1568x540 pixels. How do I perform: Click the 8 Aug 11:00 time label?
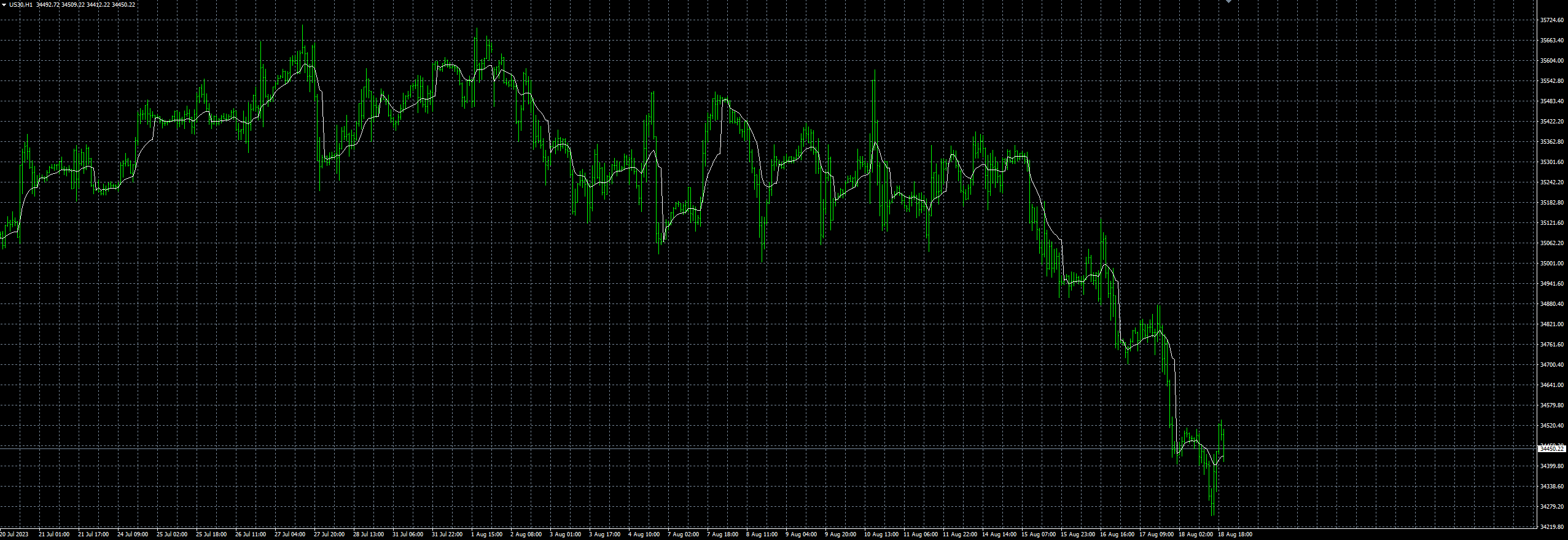[762, 534]
